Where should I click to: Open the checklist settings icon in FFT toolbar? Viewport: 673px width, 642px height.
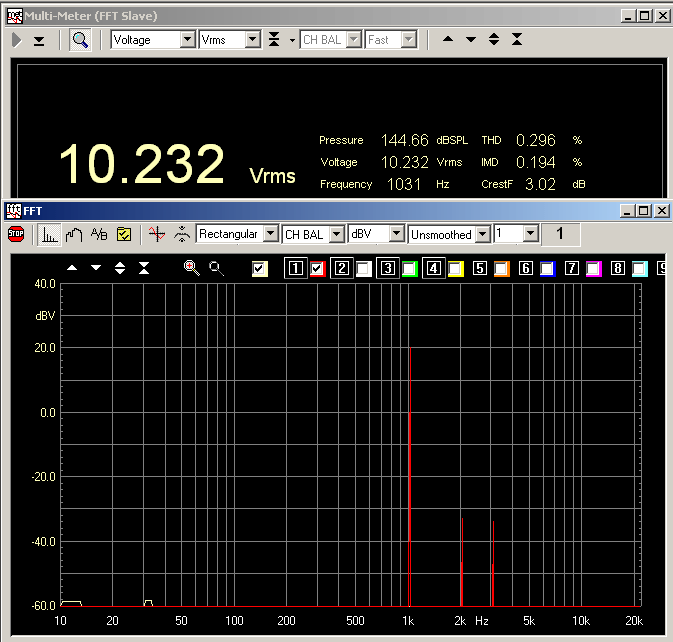tap(124, 234)
